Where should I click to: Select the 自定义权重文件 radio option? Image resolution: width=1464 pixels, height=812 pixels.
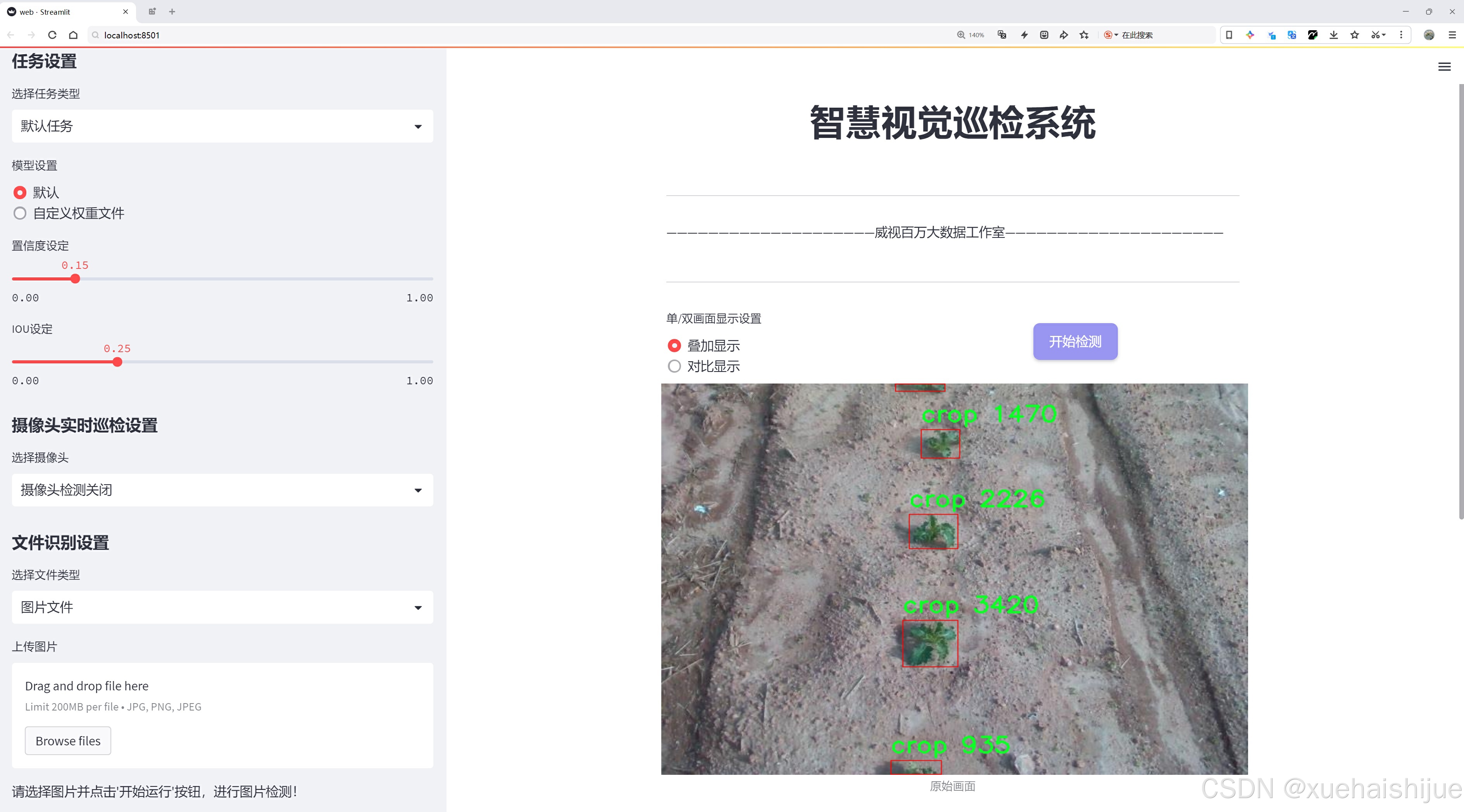coord(20,213)
